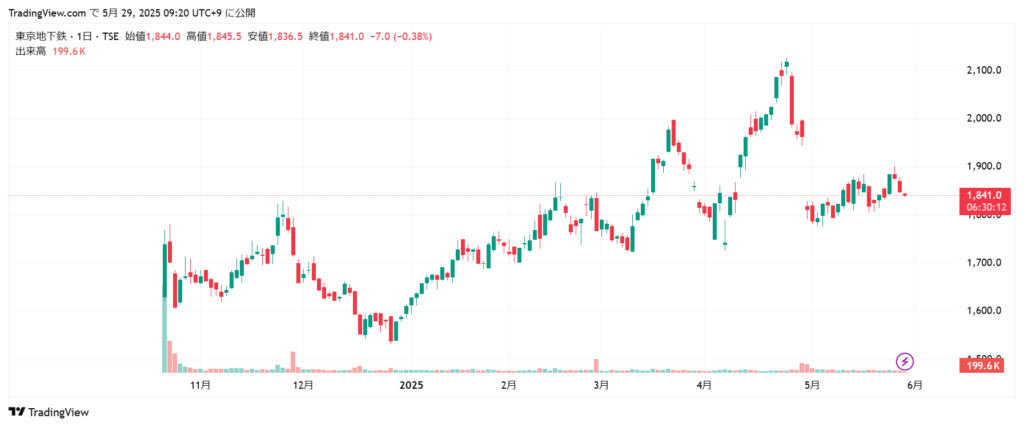Click the 1,700.0 price axis label
This screenshot has height=427, width=1024.
click(984, 262)
